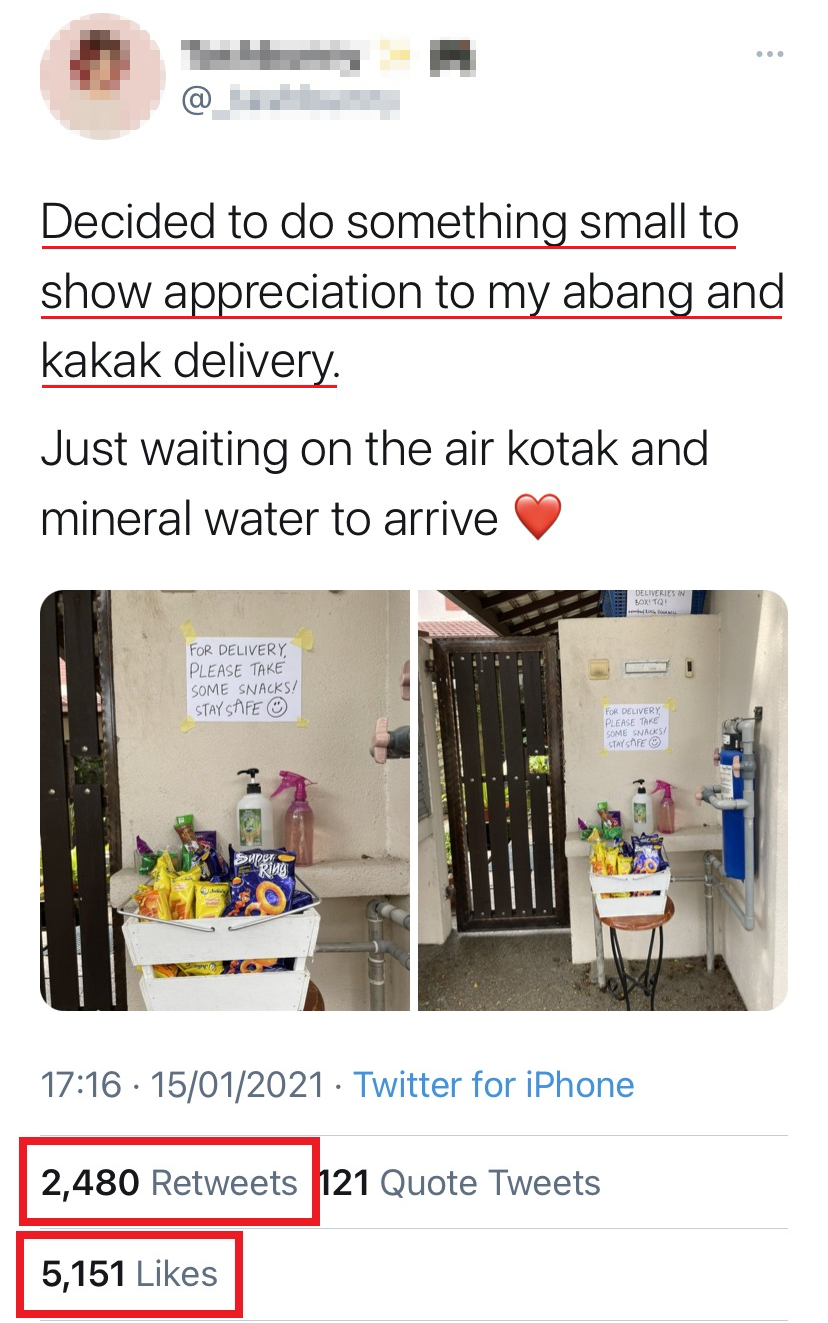Click the blurred display name
Screen dimensions: 828x1323
[269, 56]
